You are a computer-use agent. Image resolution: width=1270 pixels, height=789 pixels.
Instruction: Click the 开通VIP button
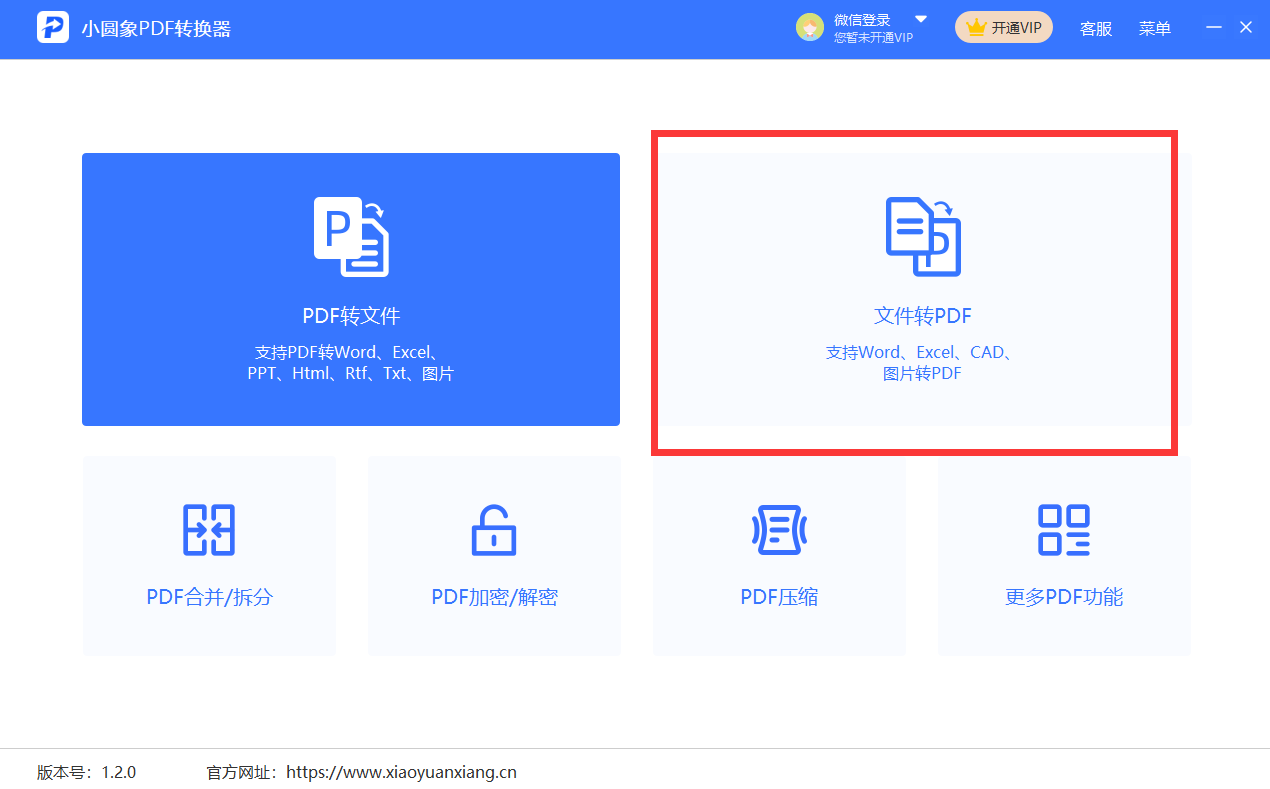pos(1004,27)
